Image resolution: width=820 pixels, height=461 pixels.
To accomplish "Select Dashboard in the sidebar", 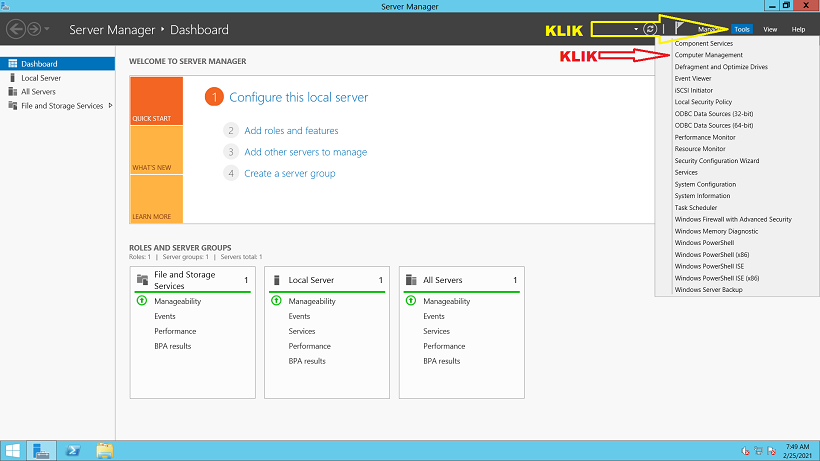I will point(58,64).
